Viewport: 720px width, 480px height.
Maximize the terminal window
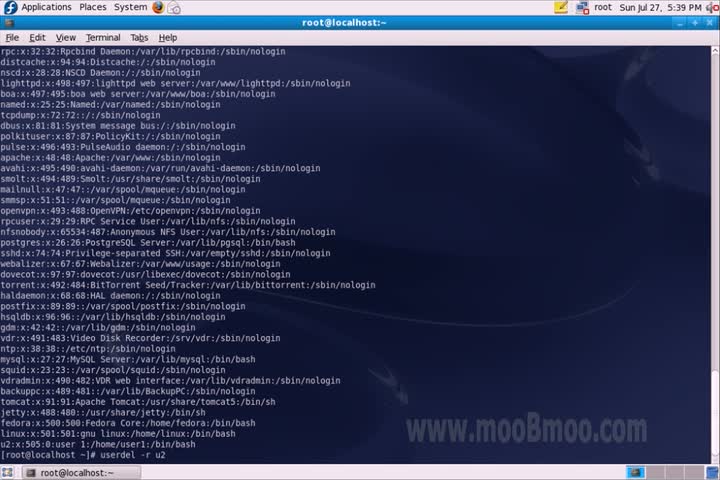coord(695,23)
